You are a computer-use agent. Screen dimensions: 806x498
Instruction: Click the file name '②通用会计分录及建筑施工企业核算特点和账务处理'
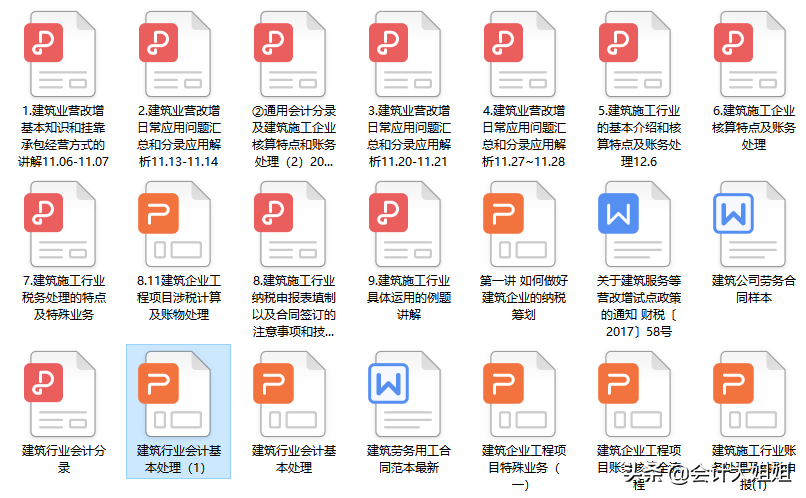294,136
